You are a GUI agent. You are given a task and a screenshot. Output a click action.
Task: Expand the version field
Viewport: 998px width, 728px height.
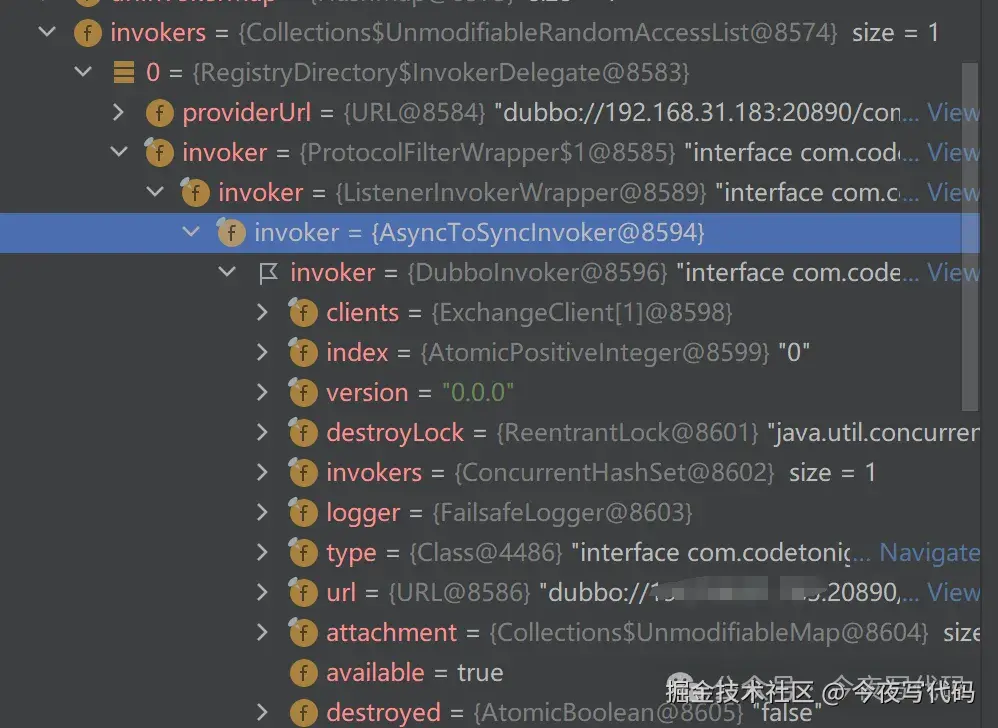point(262,392)
